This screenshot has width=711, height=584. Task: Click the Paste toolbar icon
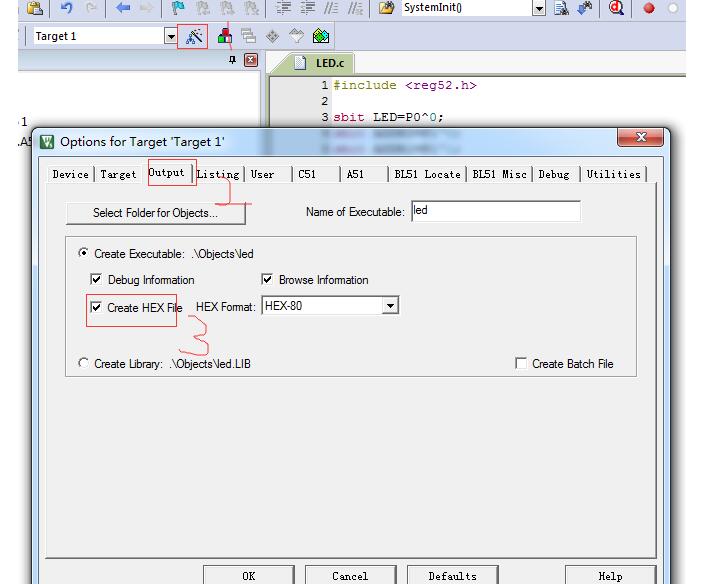tap(35, 8)
